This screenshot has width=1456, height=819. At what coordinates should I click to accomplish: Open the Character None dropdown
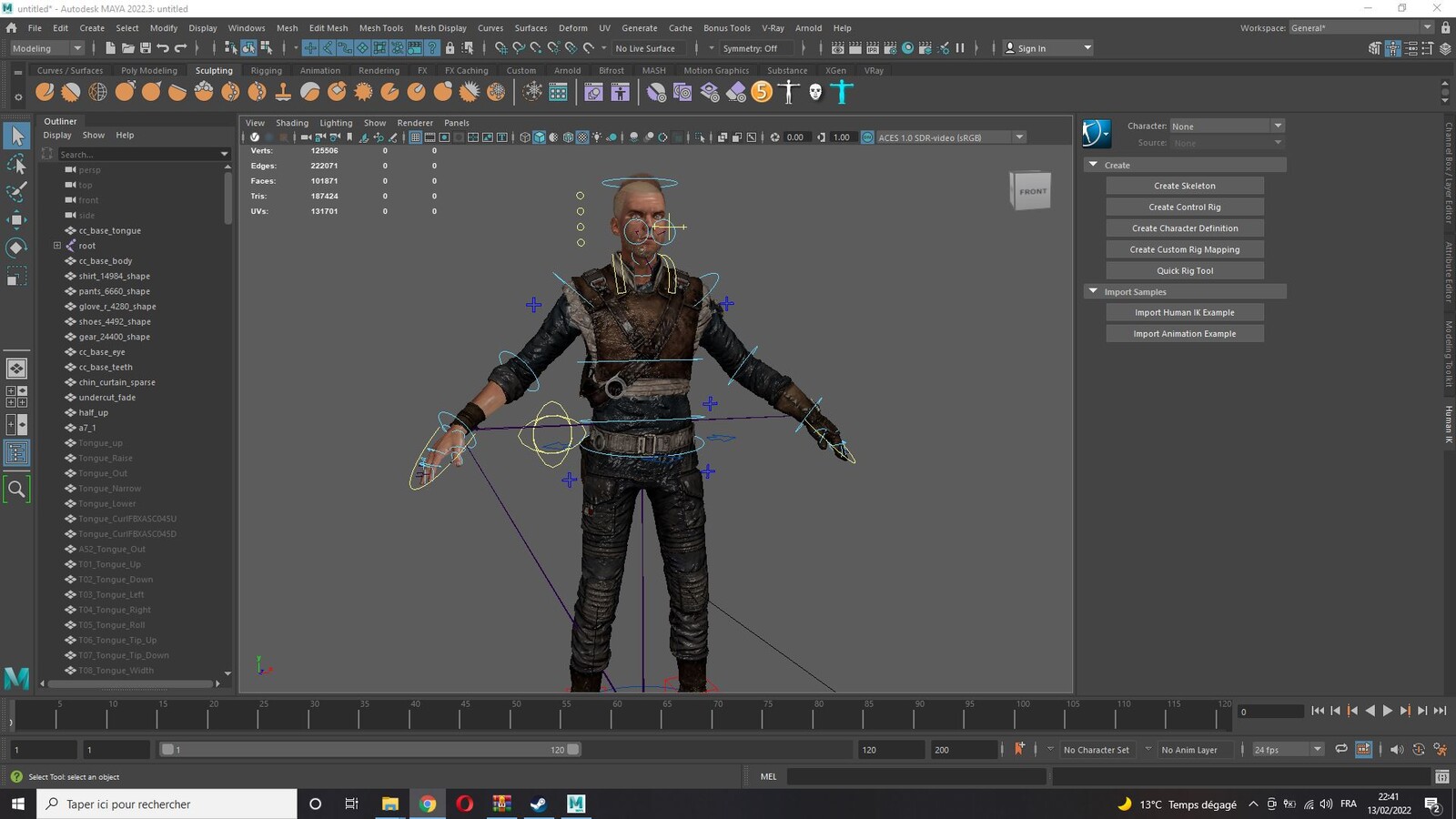click(1227, 126)
